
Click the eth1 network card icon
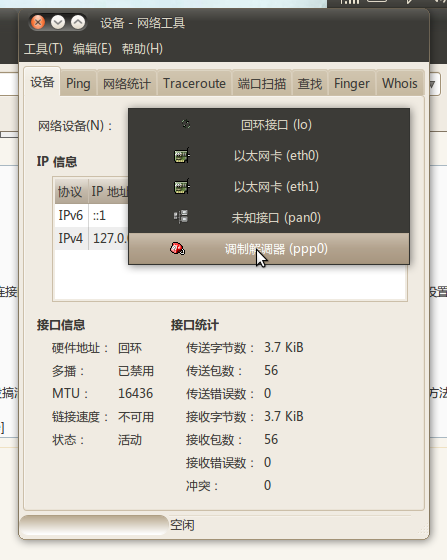click(181, 187)
